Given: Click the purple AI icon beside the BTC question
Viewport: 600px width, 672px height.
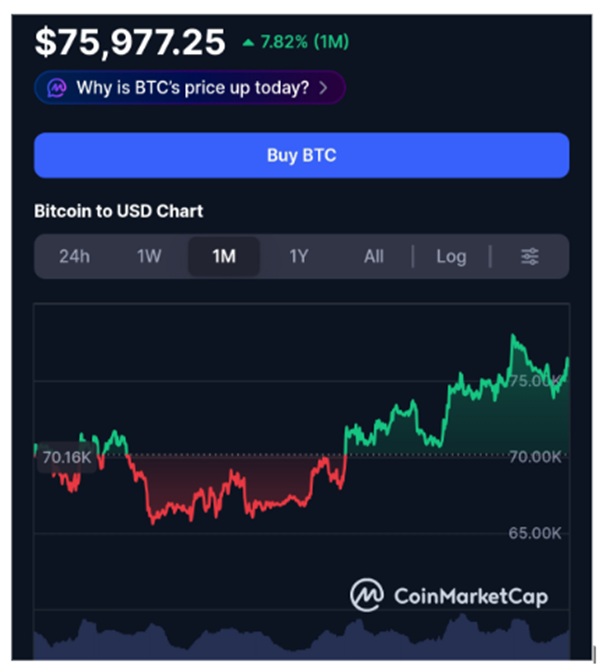Looking at the screenshot, I should 57,88.
